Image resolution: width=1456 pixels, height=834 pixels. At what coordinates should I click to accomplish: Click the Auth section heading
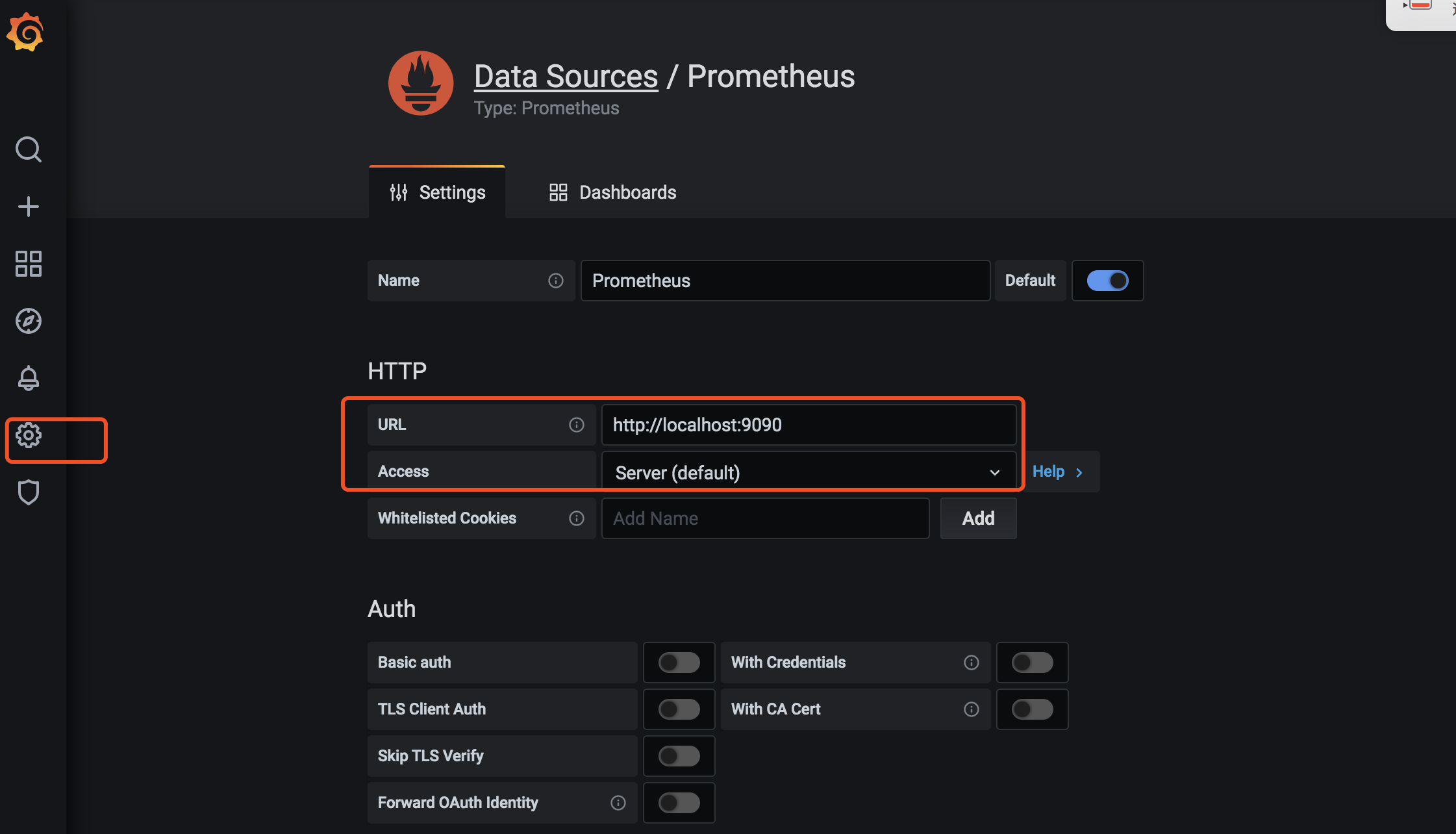392,609
